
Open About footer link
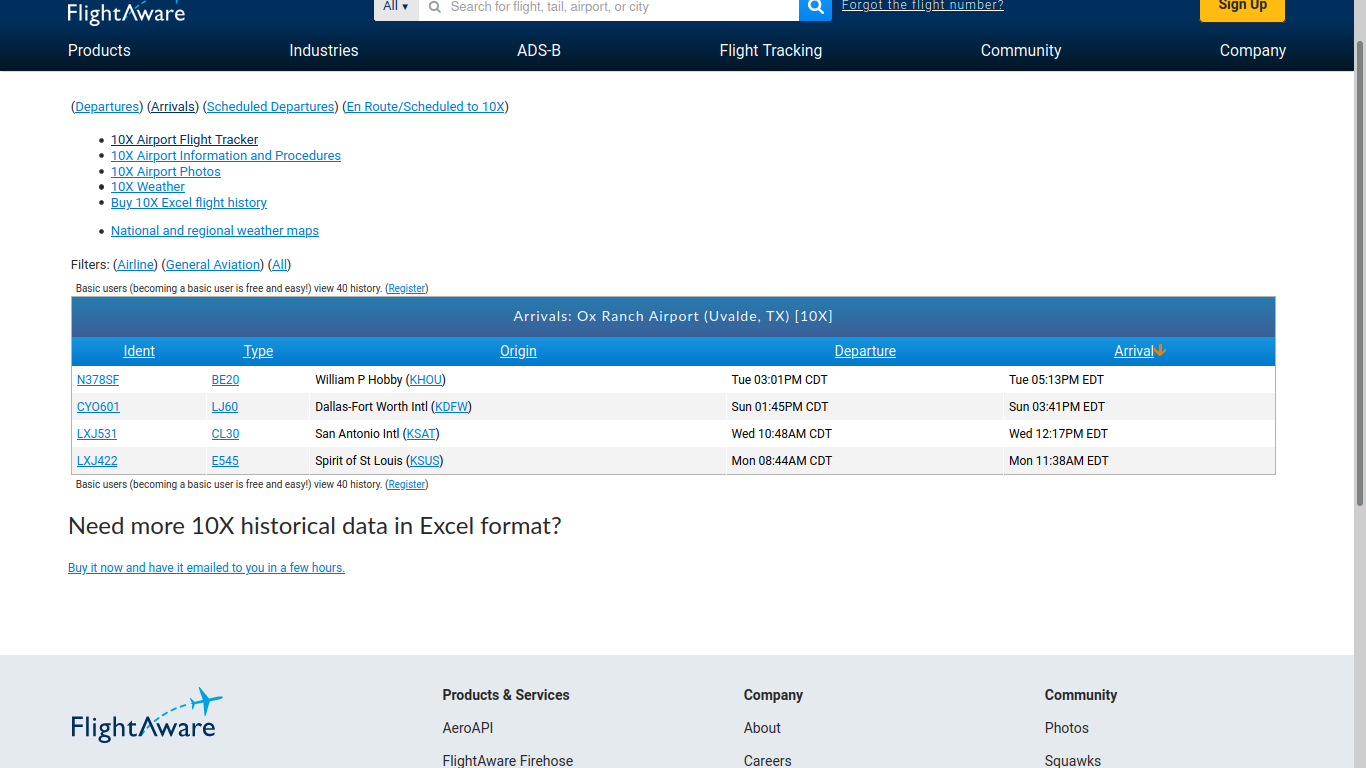762,728
